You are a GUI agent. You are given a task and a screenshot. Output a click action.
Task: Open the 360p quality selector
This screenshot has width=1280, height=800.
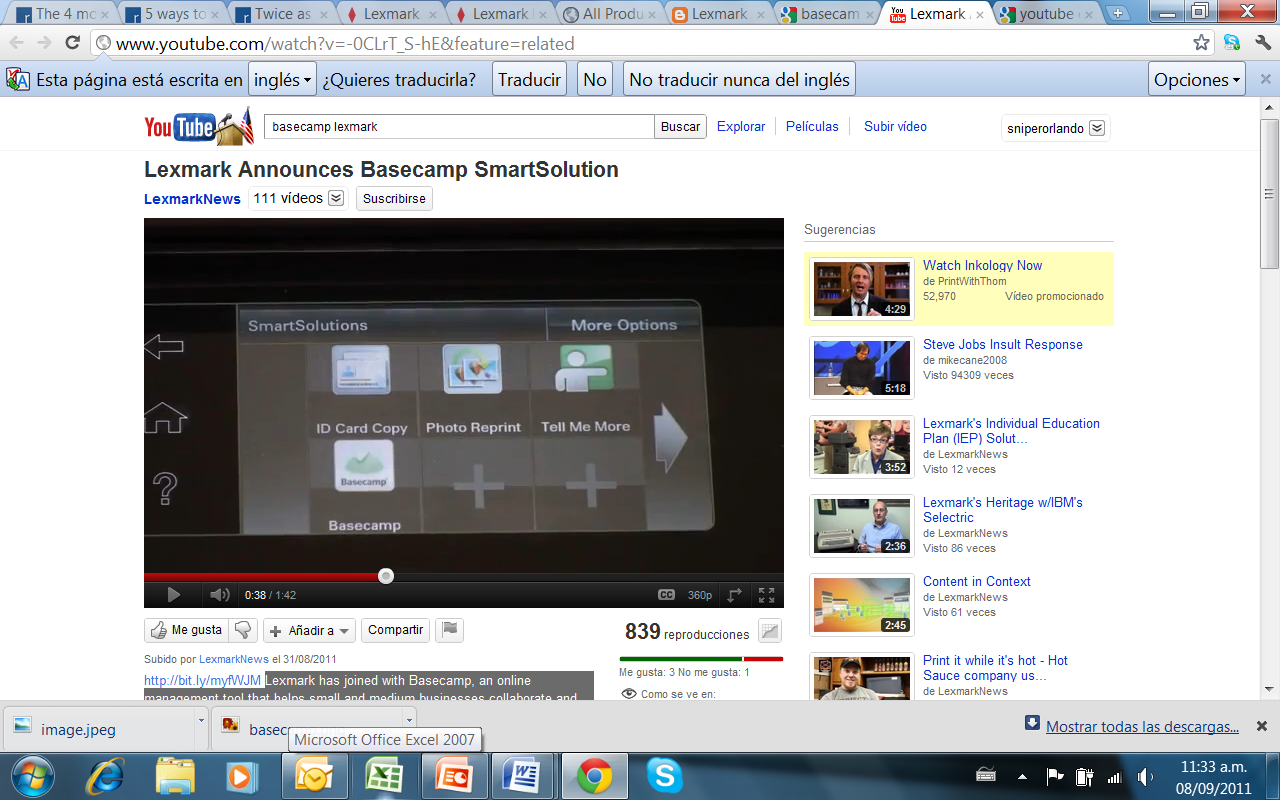click(700, 595)
